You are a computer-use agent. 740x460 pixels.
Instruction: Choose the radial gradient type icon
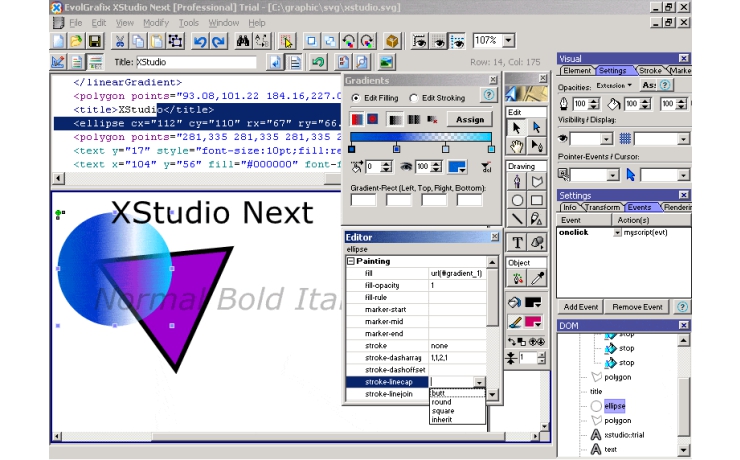click(372, 119)
